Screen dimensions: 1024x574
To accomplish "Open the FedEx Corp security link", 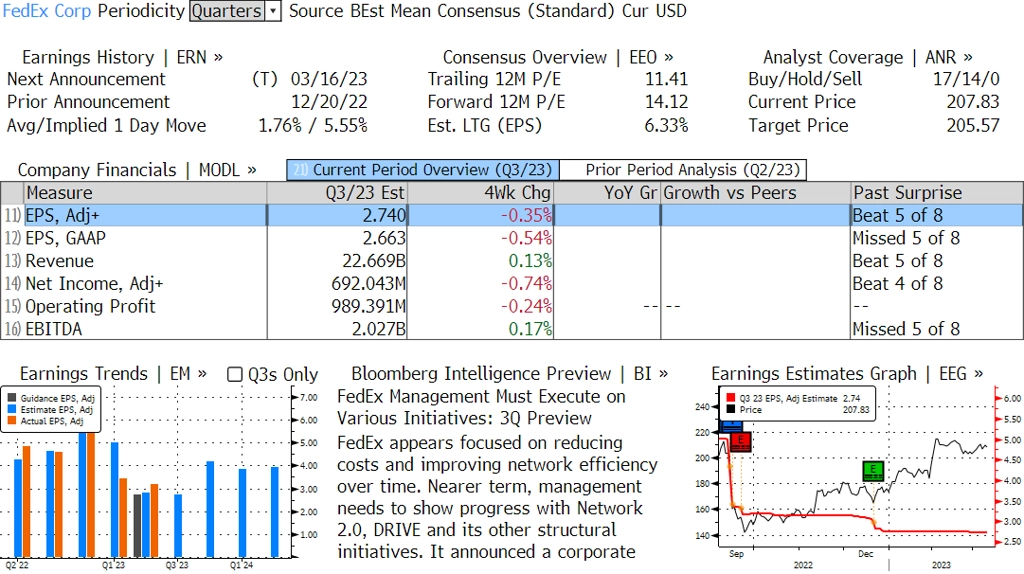I will (46, 11).
